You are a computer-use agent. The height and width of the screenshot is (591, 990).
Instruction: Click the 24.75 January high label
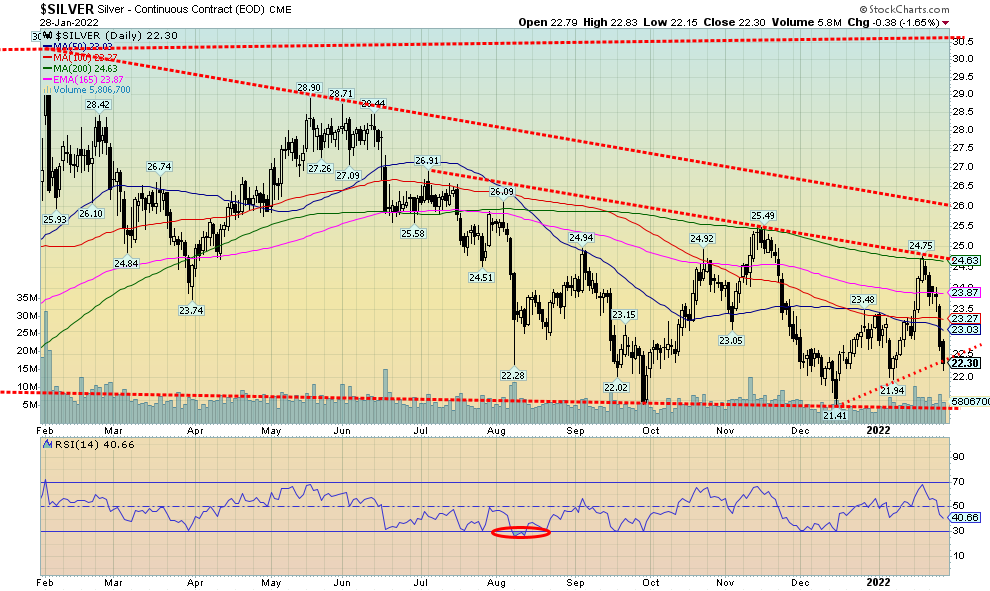tap(921, 246)
